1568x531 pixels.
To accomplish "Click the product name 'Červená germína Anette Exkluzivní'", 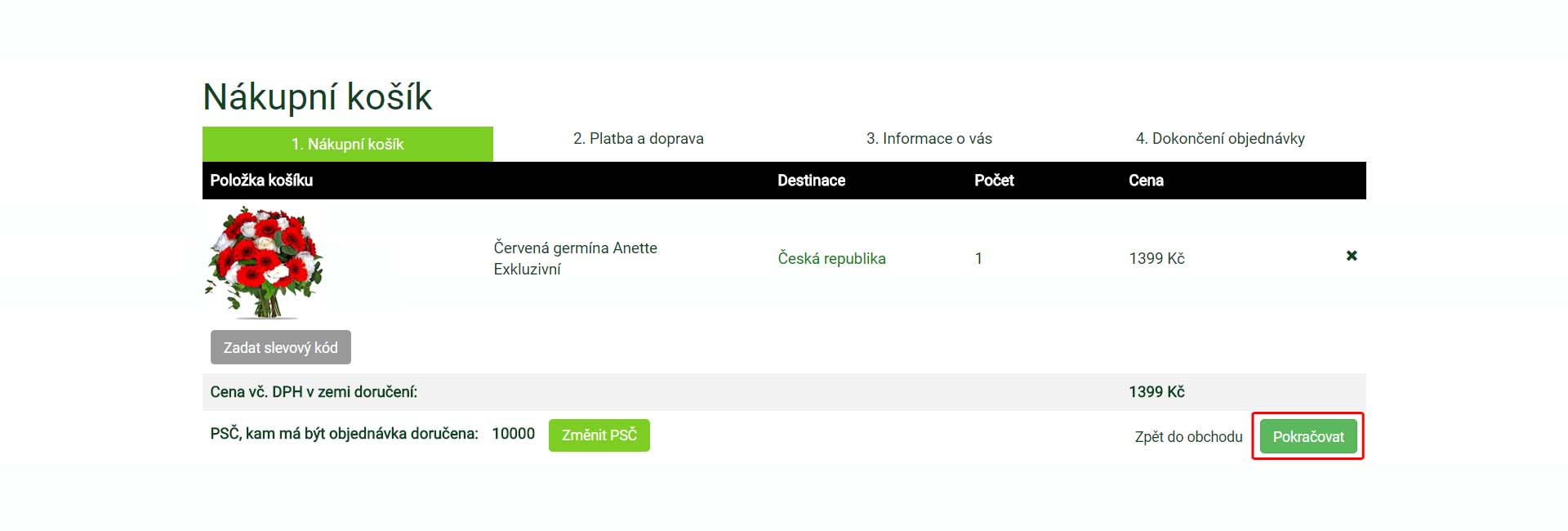I will pos(575,258).
